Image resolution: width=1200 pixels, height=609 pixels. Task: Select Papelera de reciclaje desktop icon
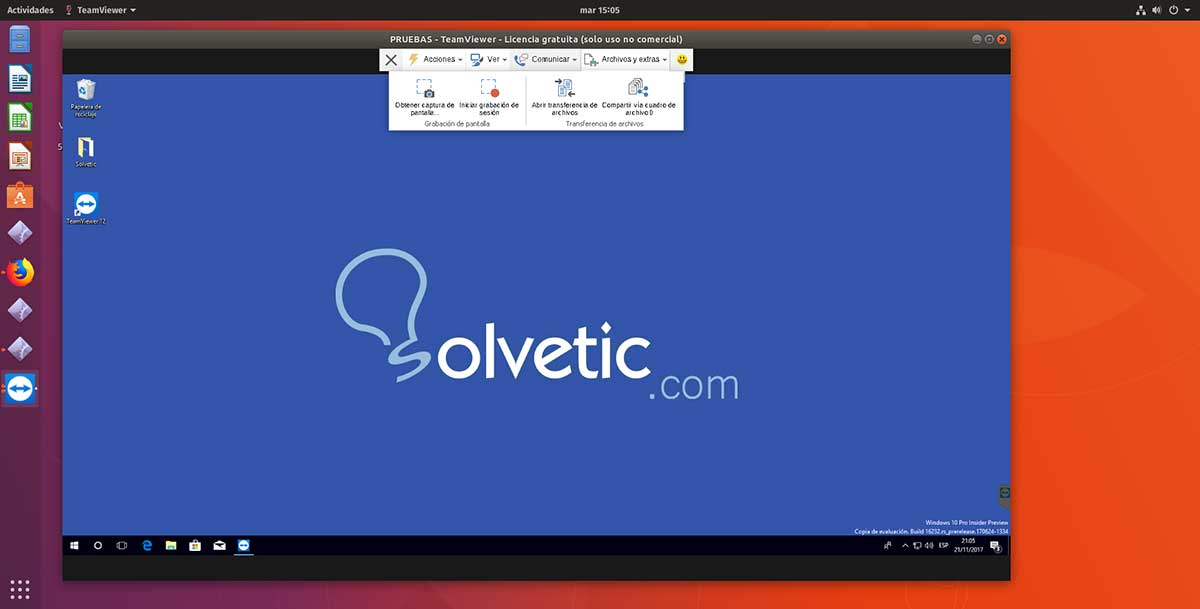(86, 98)
